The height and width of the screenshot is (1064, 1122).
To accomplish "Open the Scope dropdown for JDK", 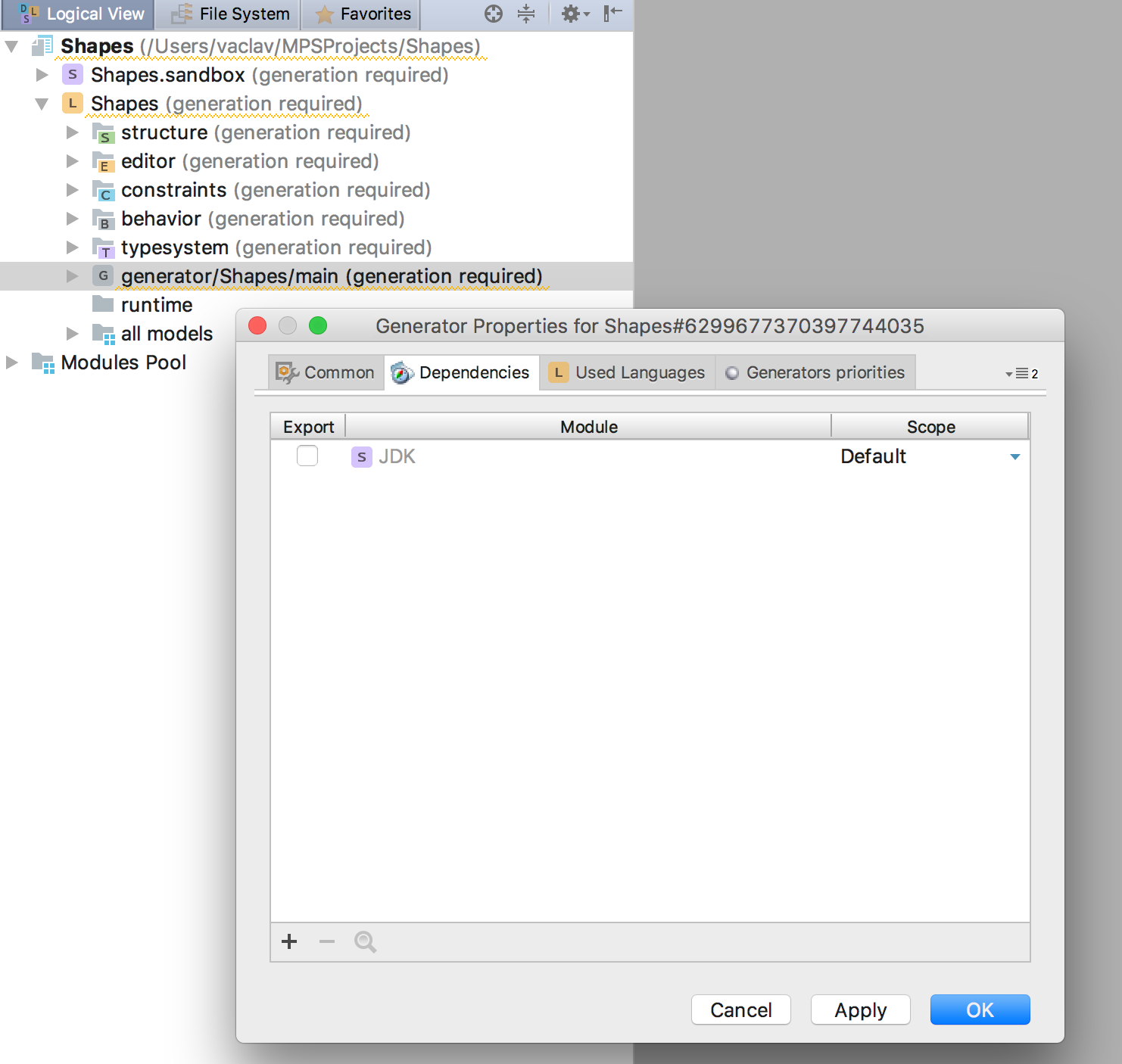I will 1014,457.
